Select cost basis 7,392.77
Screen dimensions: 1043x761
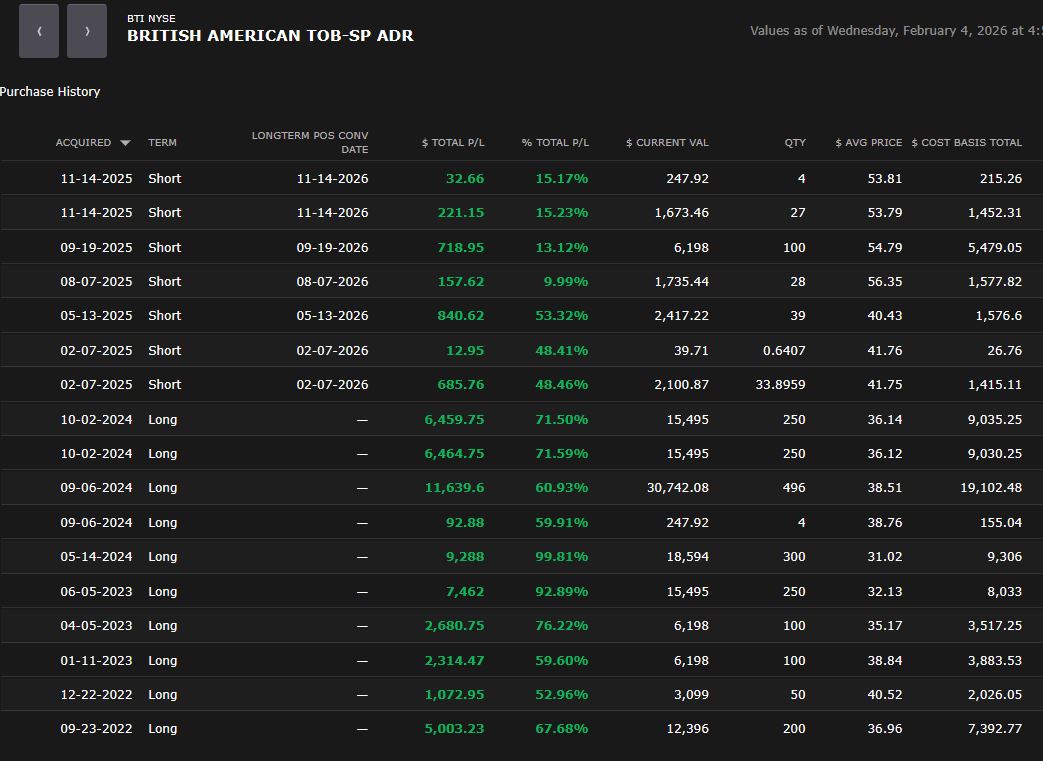(x=995, y=728)
